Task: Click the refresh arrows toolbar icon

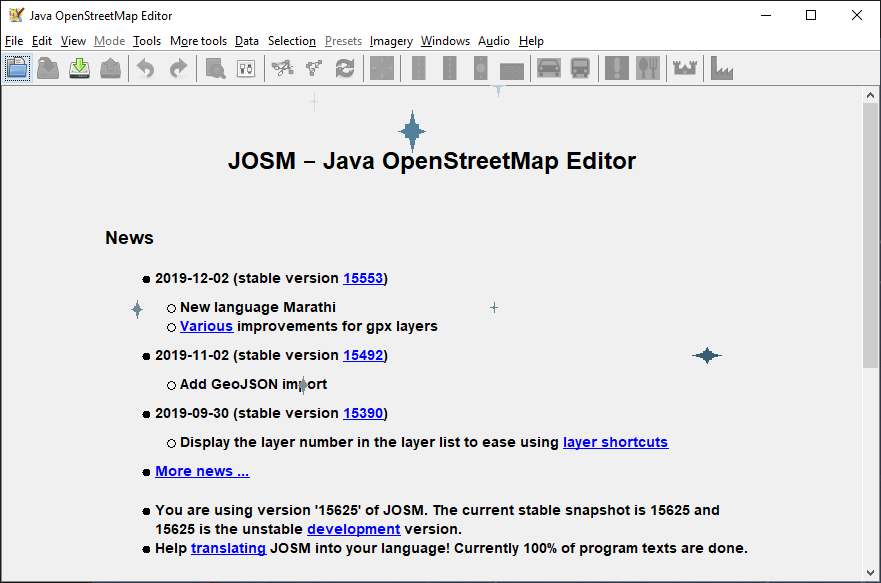Action: 345,69
